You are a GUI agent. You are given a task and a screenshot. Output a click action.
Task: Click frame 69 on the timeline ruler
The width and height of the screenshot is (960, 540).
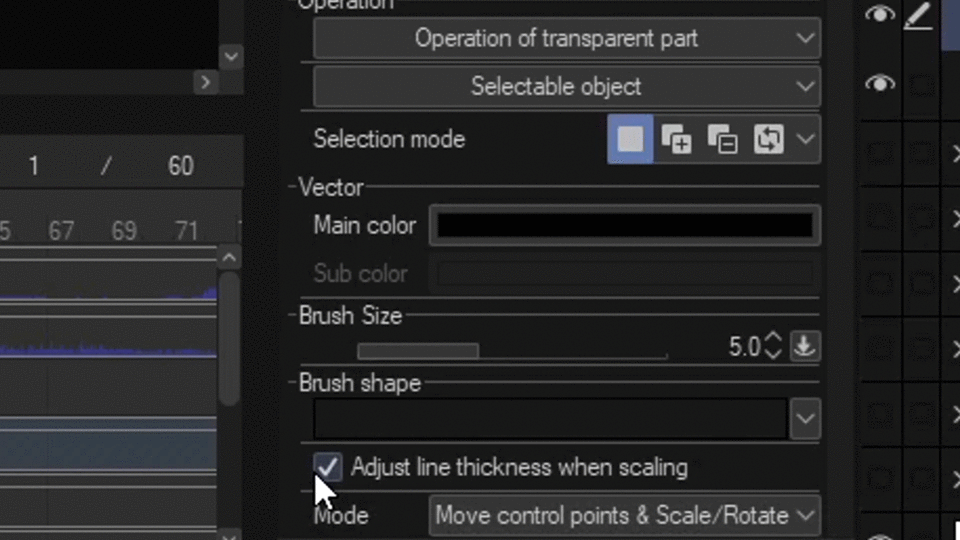click(x=124, y=232)
